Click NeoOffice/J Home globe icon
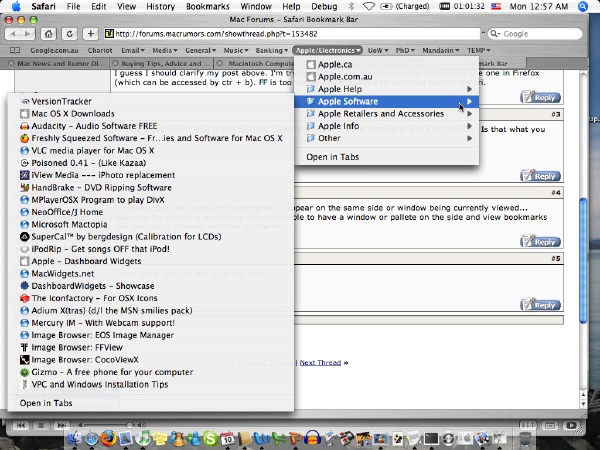The height and width of the screenshot is (450, 600). click(x=24, y=212)
